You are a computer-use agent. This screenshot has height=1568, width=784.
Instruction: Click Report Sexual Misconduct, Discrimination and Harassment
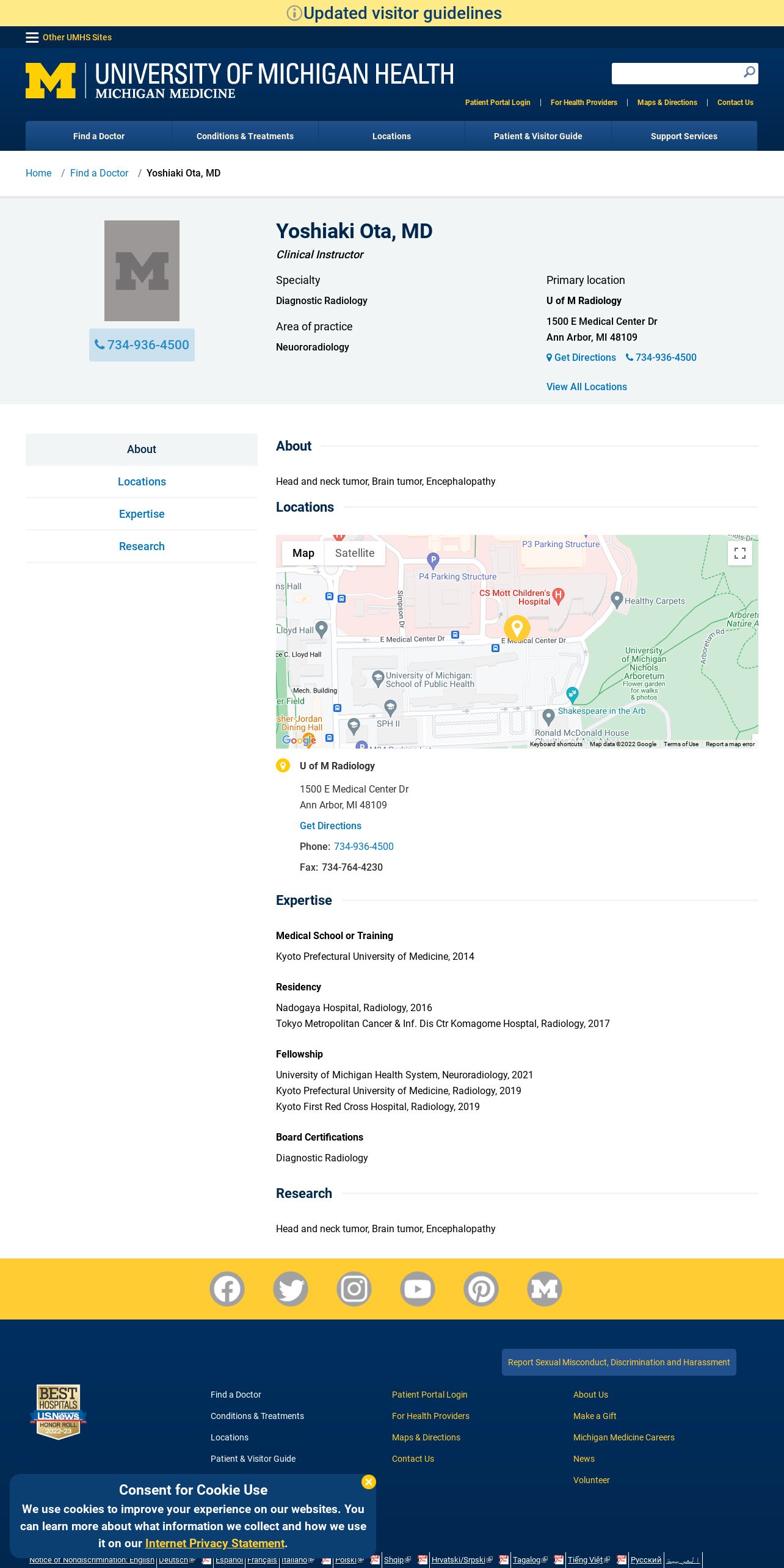point(619,1362)
